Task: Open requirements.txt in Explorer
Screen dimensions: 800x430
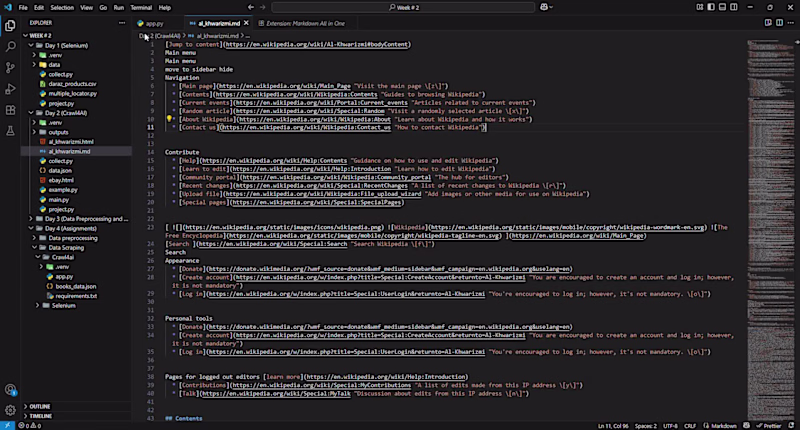Action: point(76,296)
